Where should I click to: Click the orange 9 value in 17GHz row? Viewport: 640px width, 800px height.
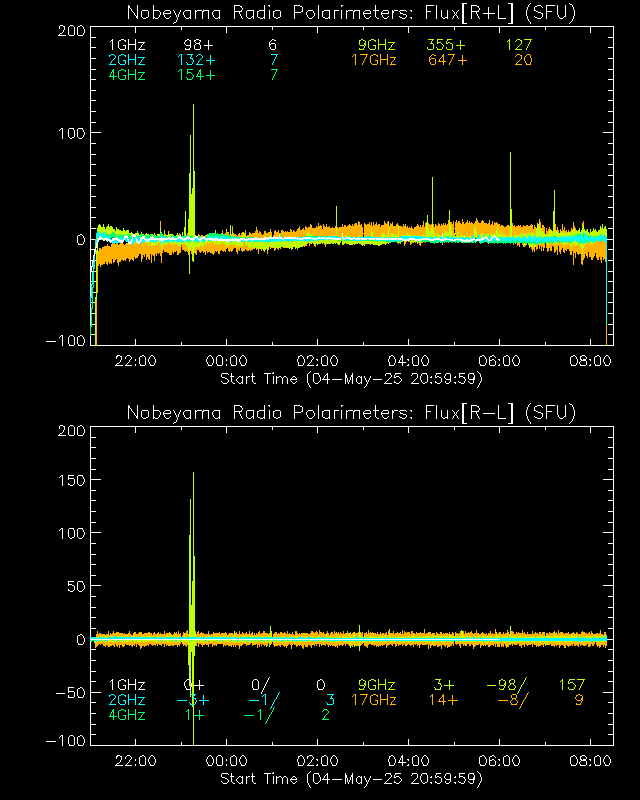[579, 700]
